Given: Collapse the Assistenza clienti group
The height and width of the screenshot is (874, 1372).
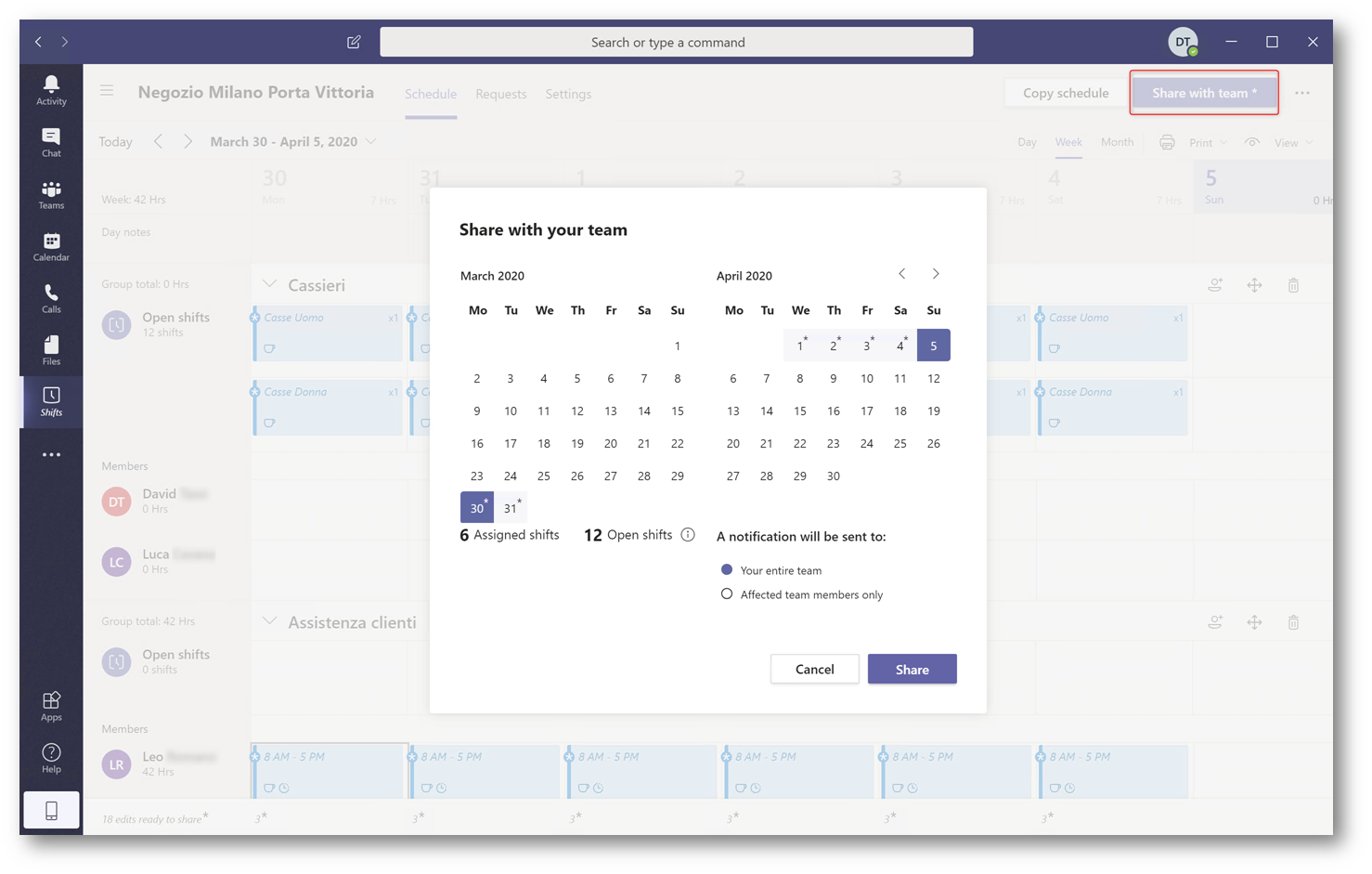Looking at the screenshot, I should (269, 621).
